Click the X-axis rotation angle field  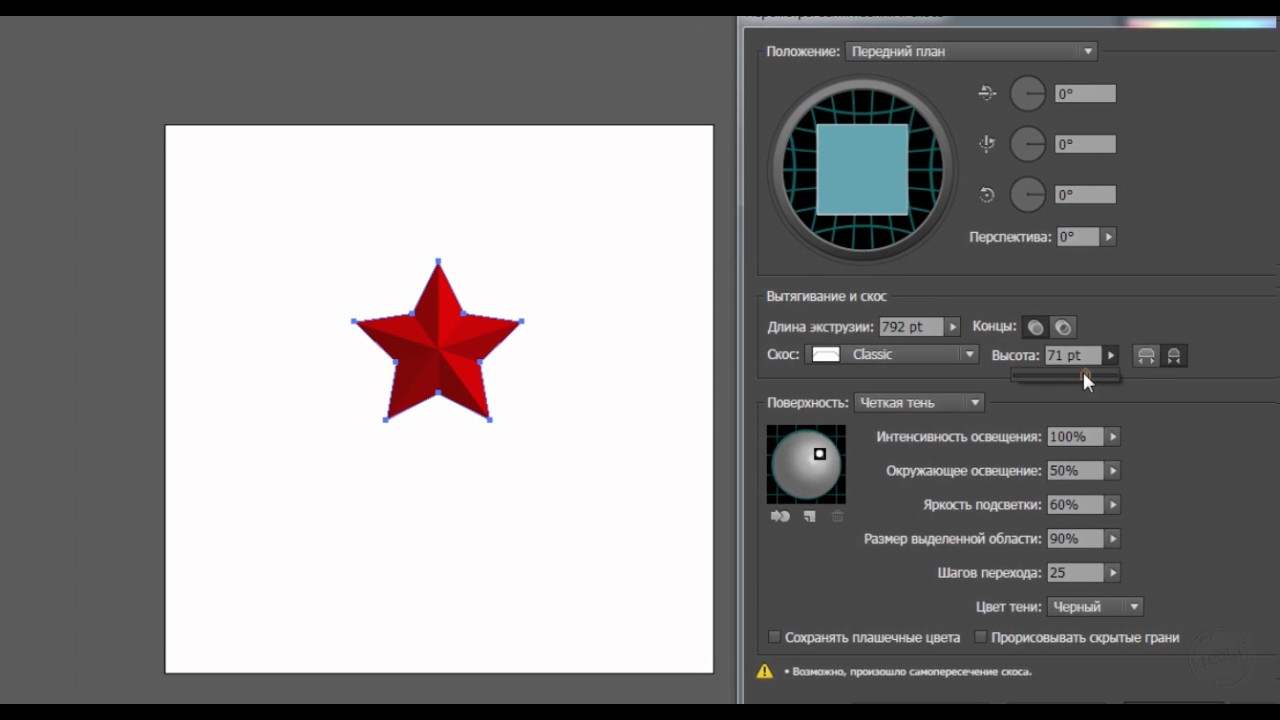[1085, 93]
